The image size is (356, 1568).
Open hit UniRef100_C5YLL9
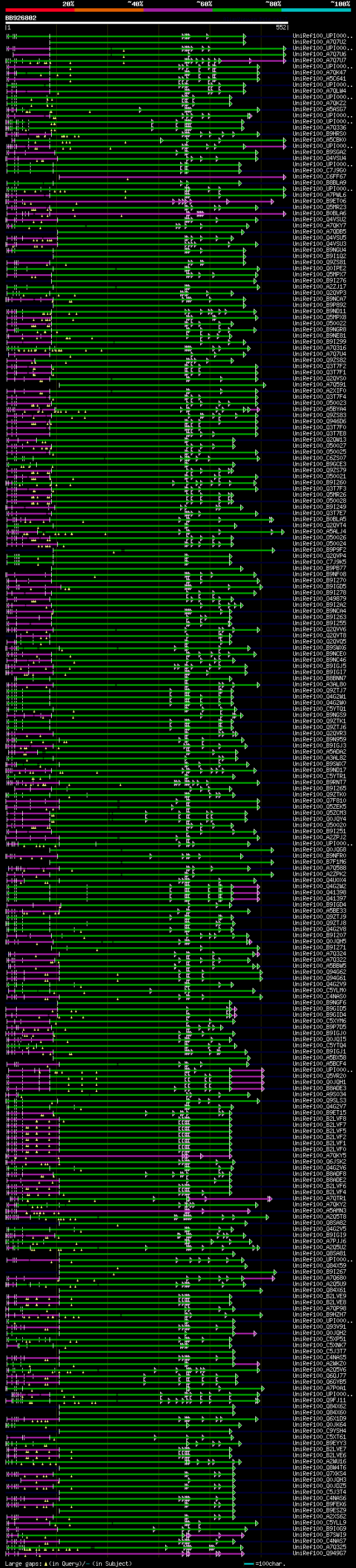(319, 1523)
